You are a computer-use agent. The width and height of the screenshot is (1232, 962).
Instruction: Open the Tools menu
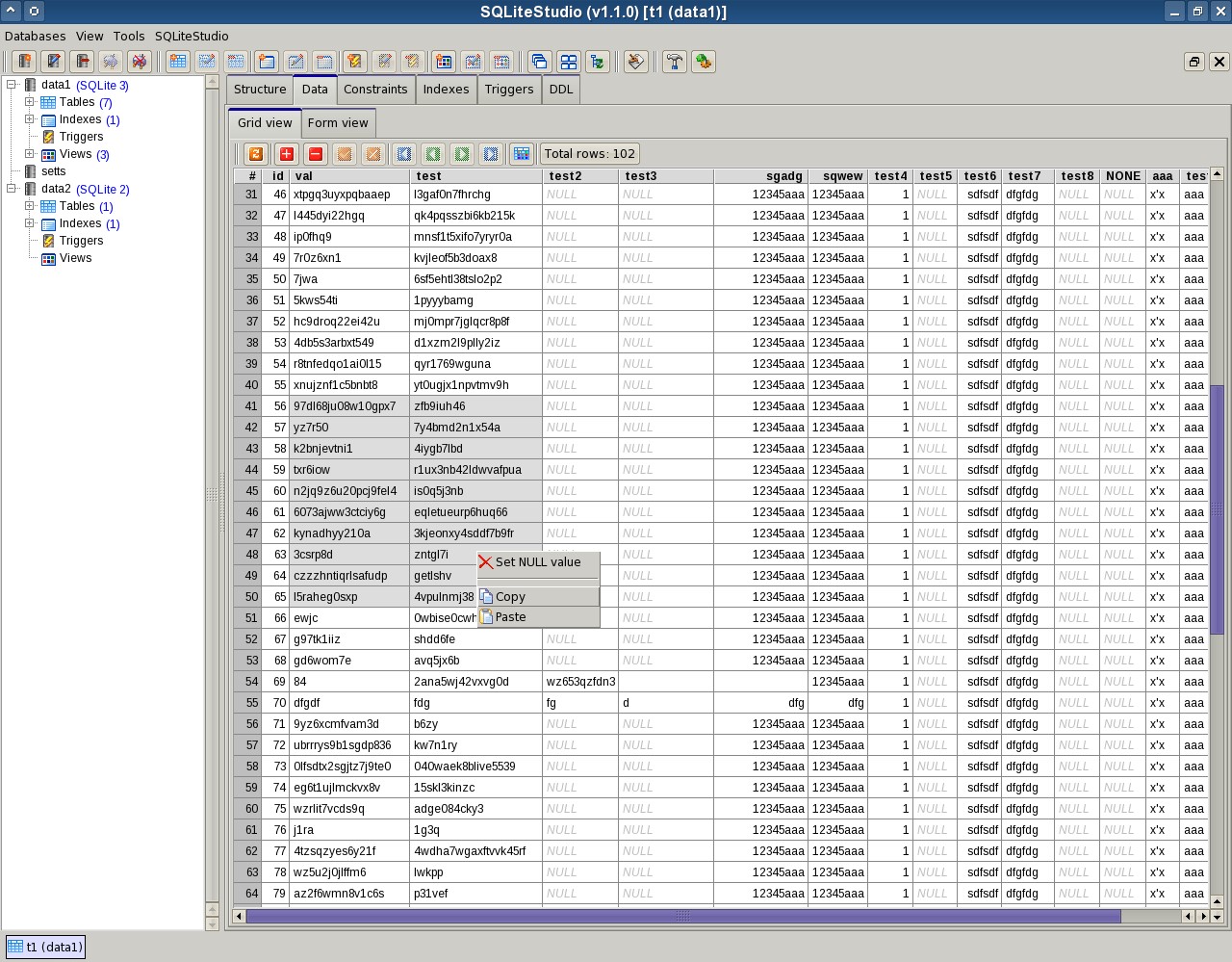click(129, 36)
